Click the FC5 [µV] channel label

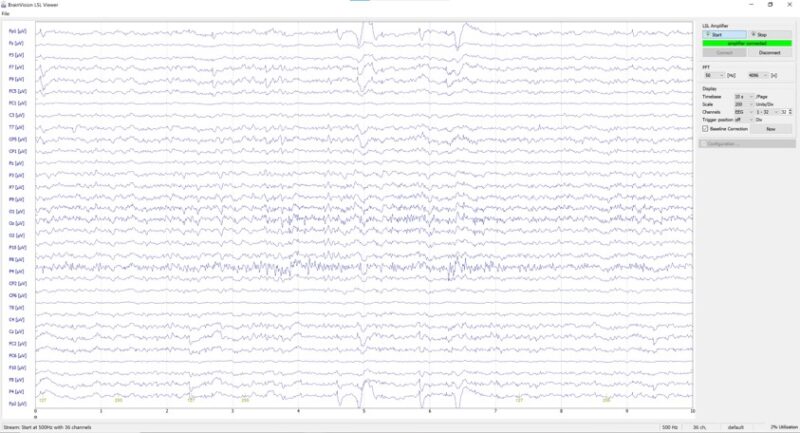point(17,91)
